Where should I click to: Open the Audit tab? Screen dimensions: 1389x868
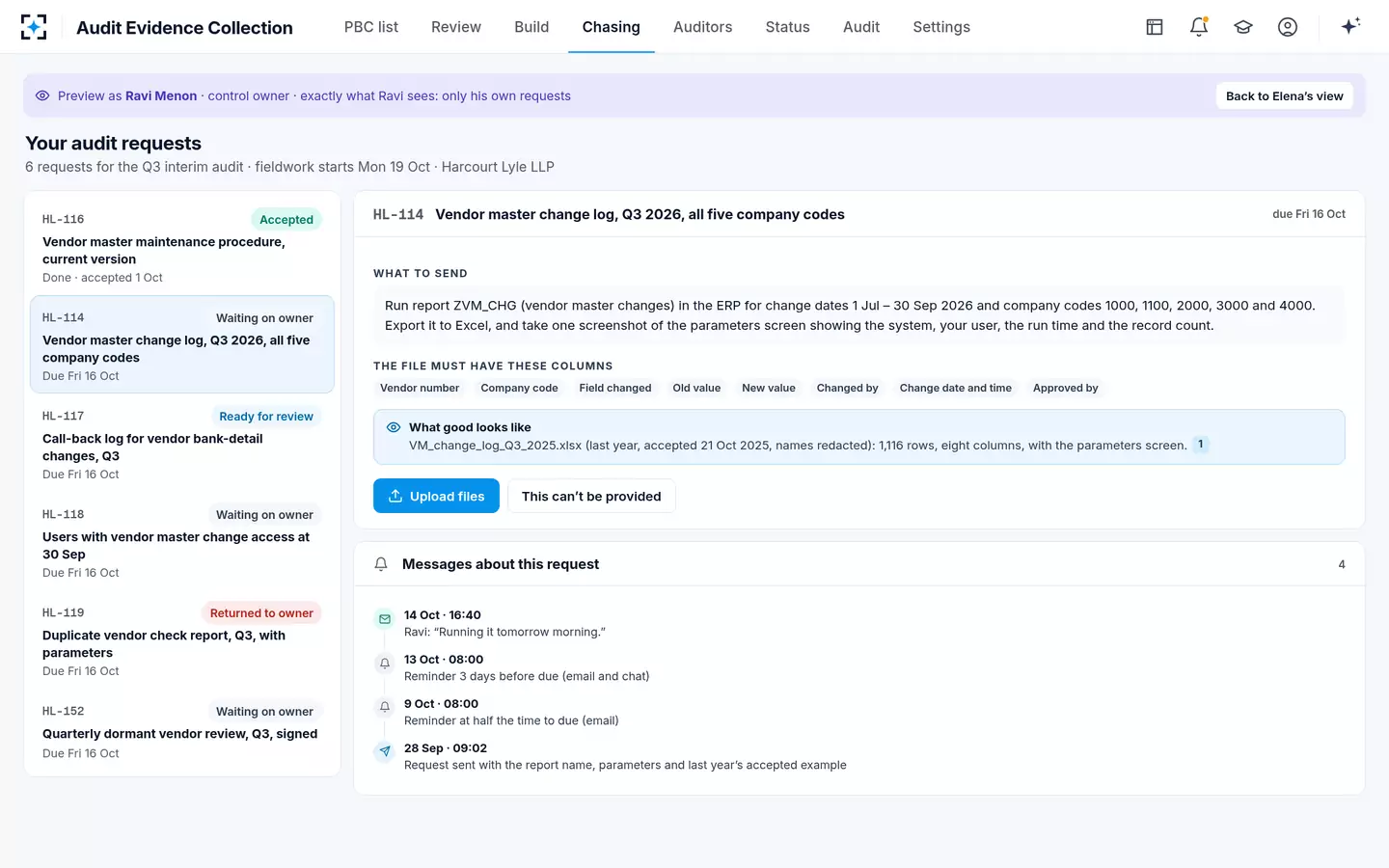point(861,27)
